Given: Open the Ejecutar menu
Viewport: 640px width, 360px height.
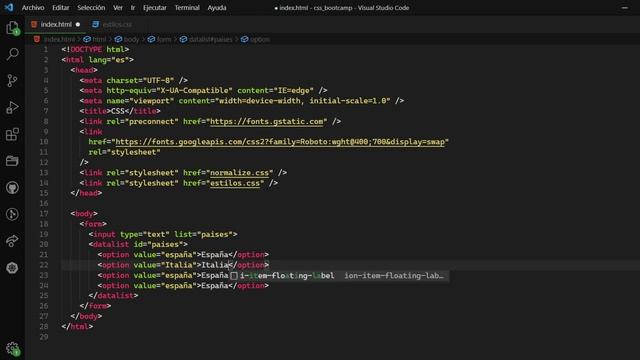Looking at the screenshot, I should tap(155, 8).
